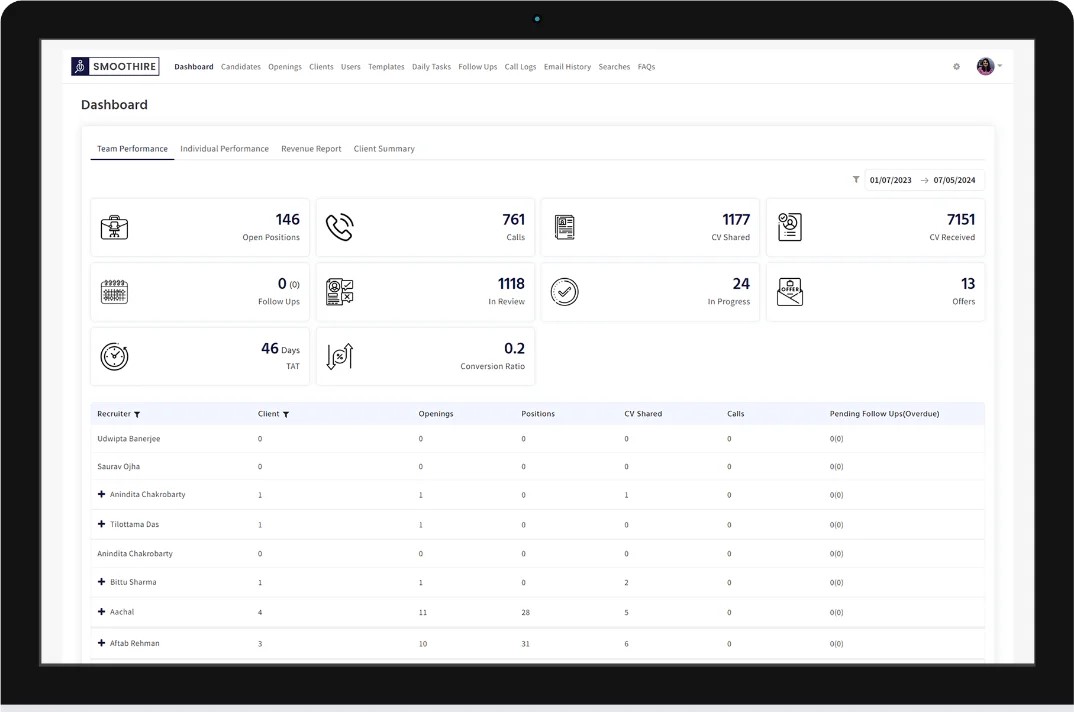The height and width of the screenshot is (712, 1074).
Task: Expand the Aachal recruiter row
Action: [101, 611]
